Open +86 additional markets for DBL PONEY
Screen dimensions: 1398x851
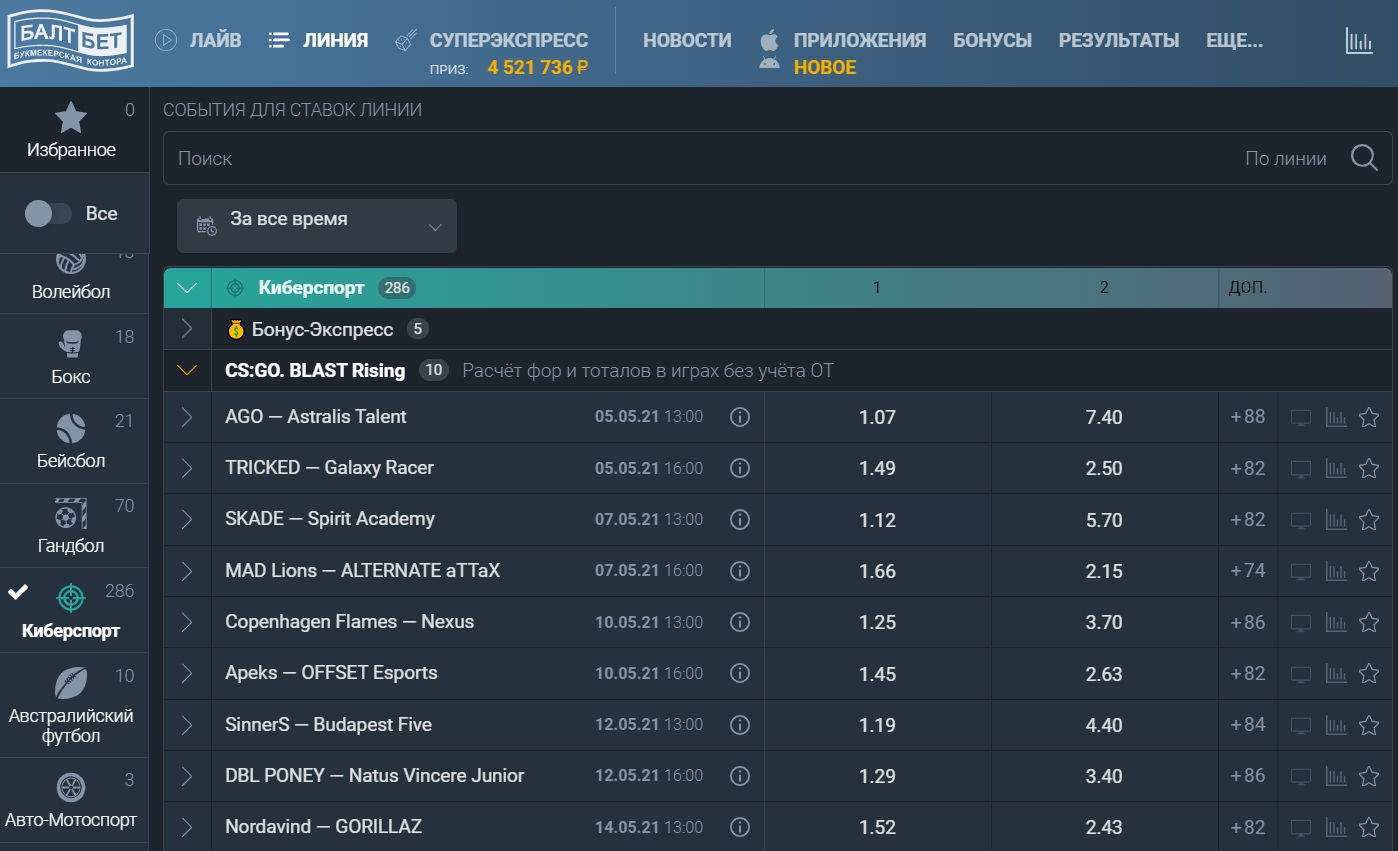1247,776
